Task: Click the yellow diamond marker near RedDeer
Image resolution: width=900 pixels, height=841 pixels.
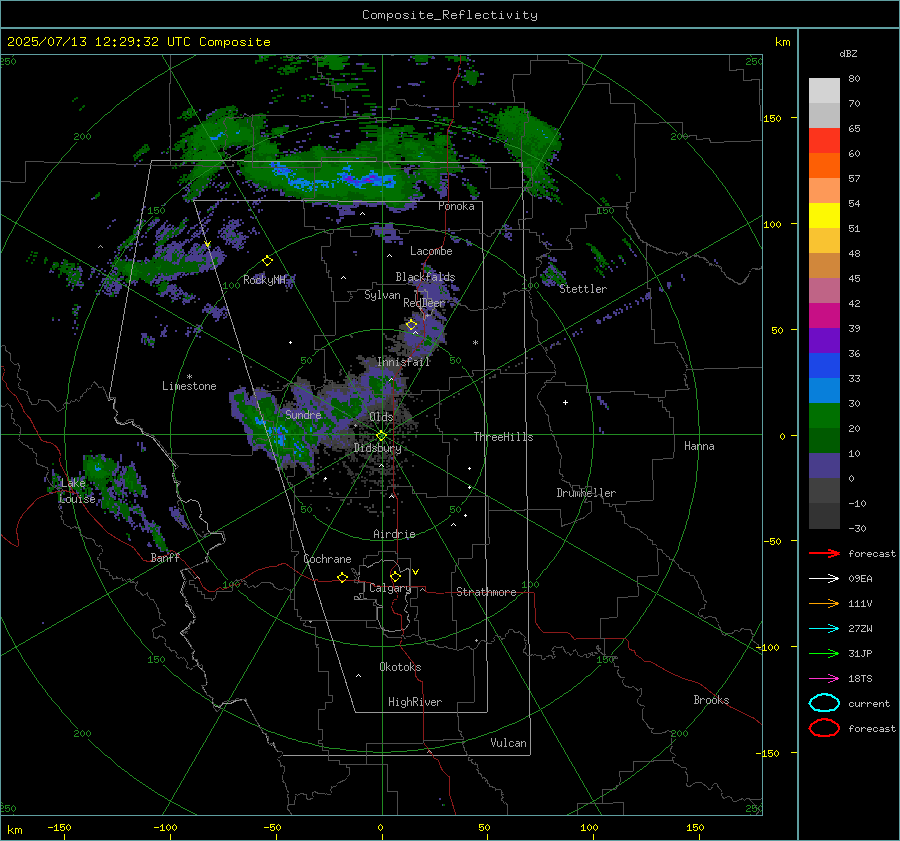Action: tap(411, 325)
